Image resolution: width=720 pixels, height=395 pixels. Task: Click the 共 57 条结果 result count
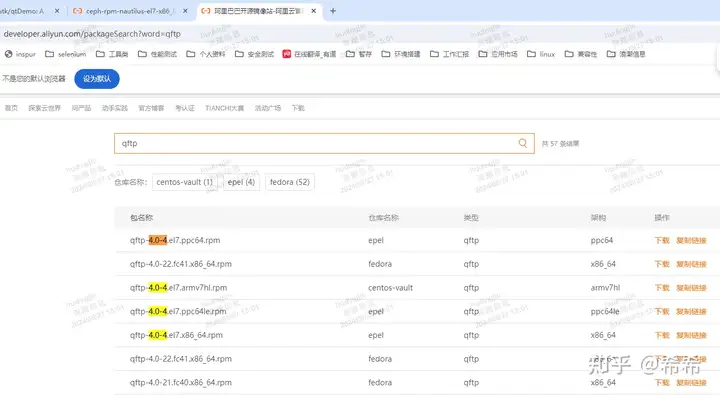[560, 144]
